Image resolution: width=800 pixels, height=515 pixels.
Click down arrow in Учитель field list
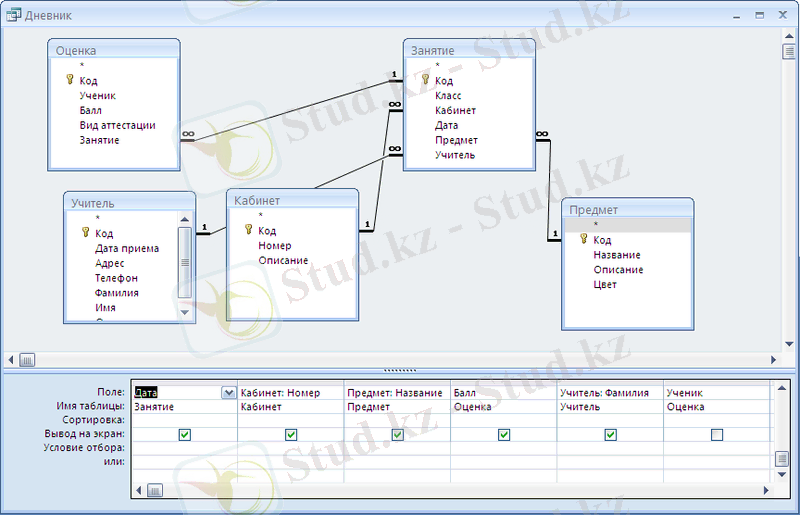tap(185, 312)
